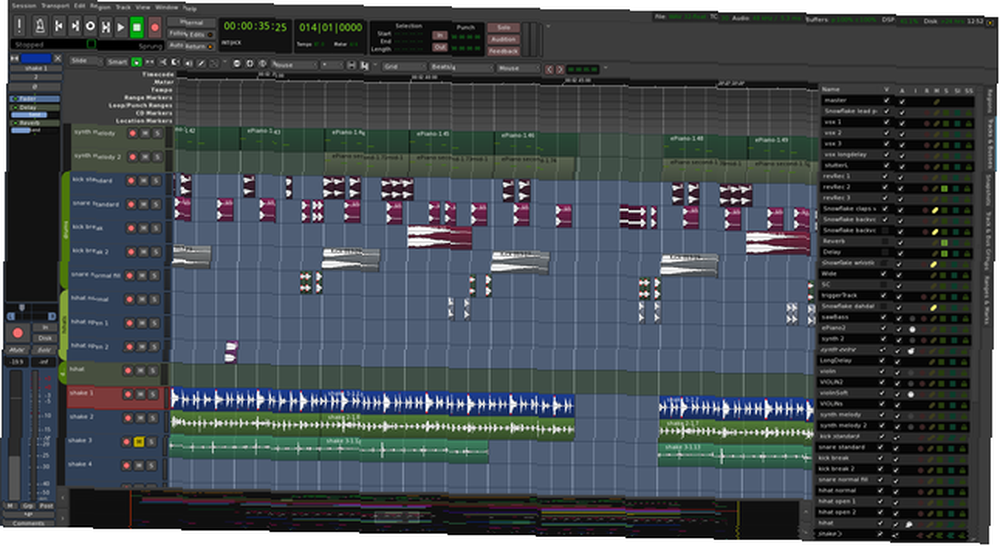Toggle visibility checkbox for Wide
The image size is (1000, 546).
point(885,274)
